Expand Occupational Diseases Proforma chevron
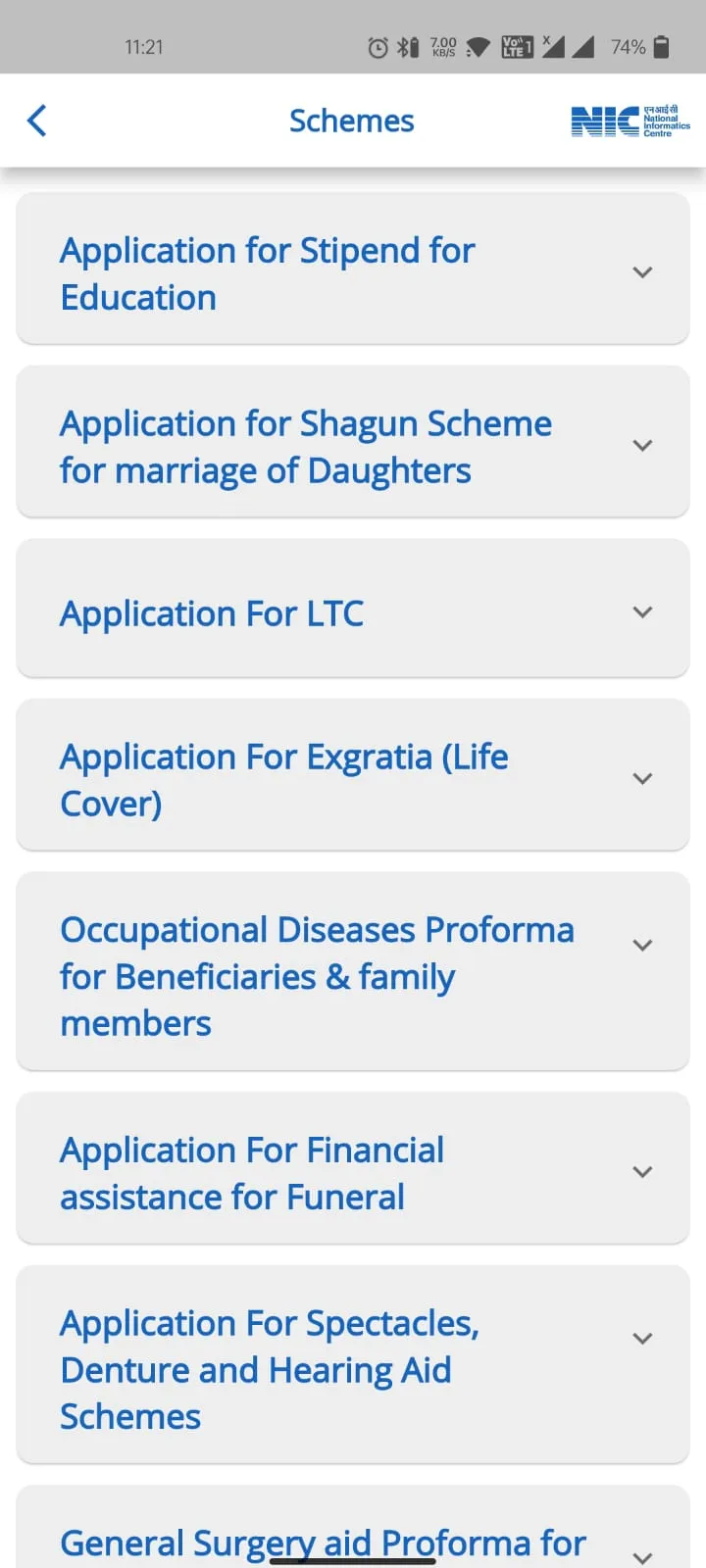This screenshot has height=1568, width=706. pyautogui.click(x=642, y=946)
